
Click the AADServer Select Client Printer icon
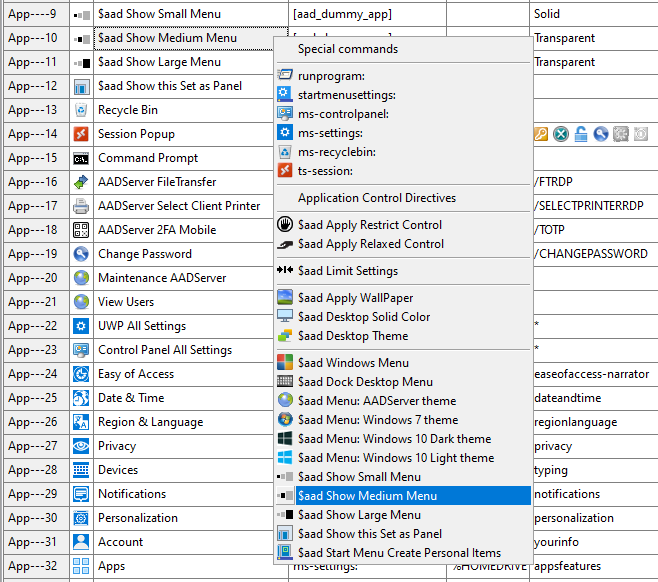[x=81, y=206]
